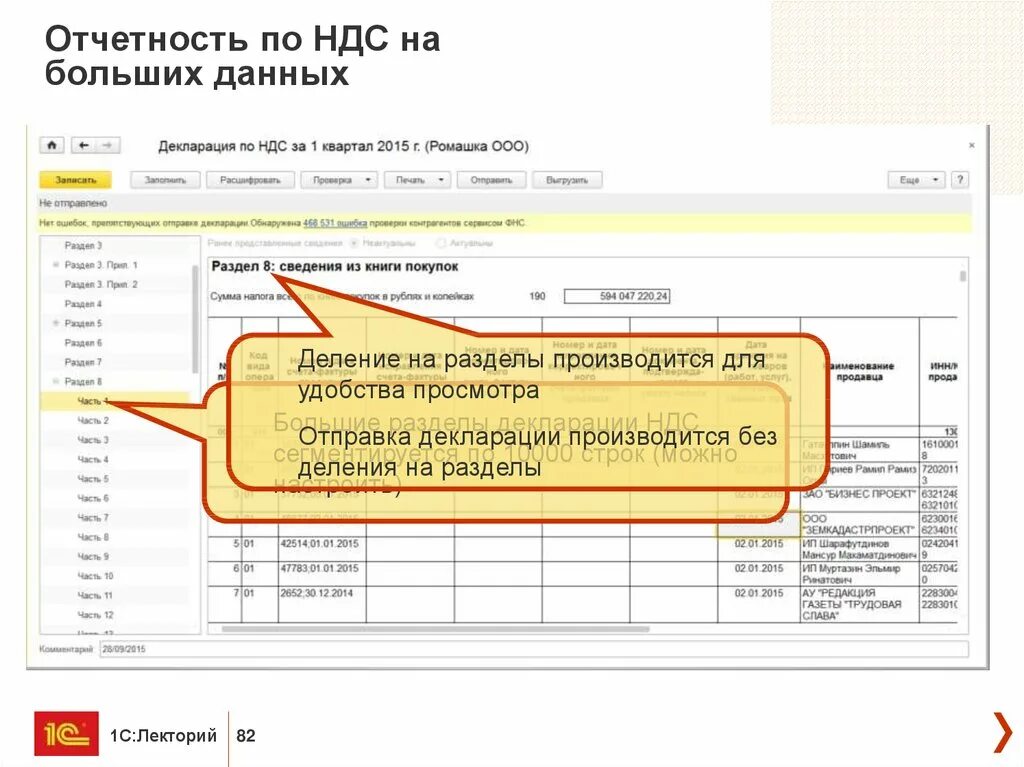Click seller cell ИП Шарафутдинов Мансур Махаматдинович

(859, 549)
